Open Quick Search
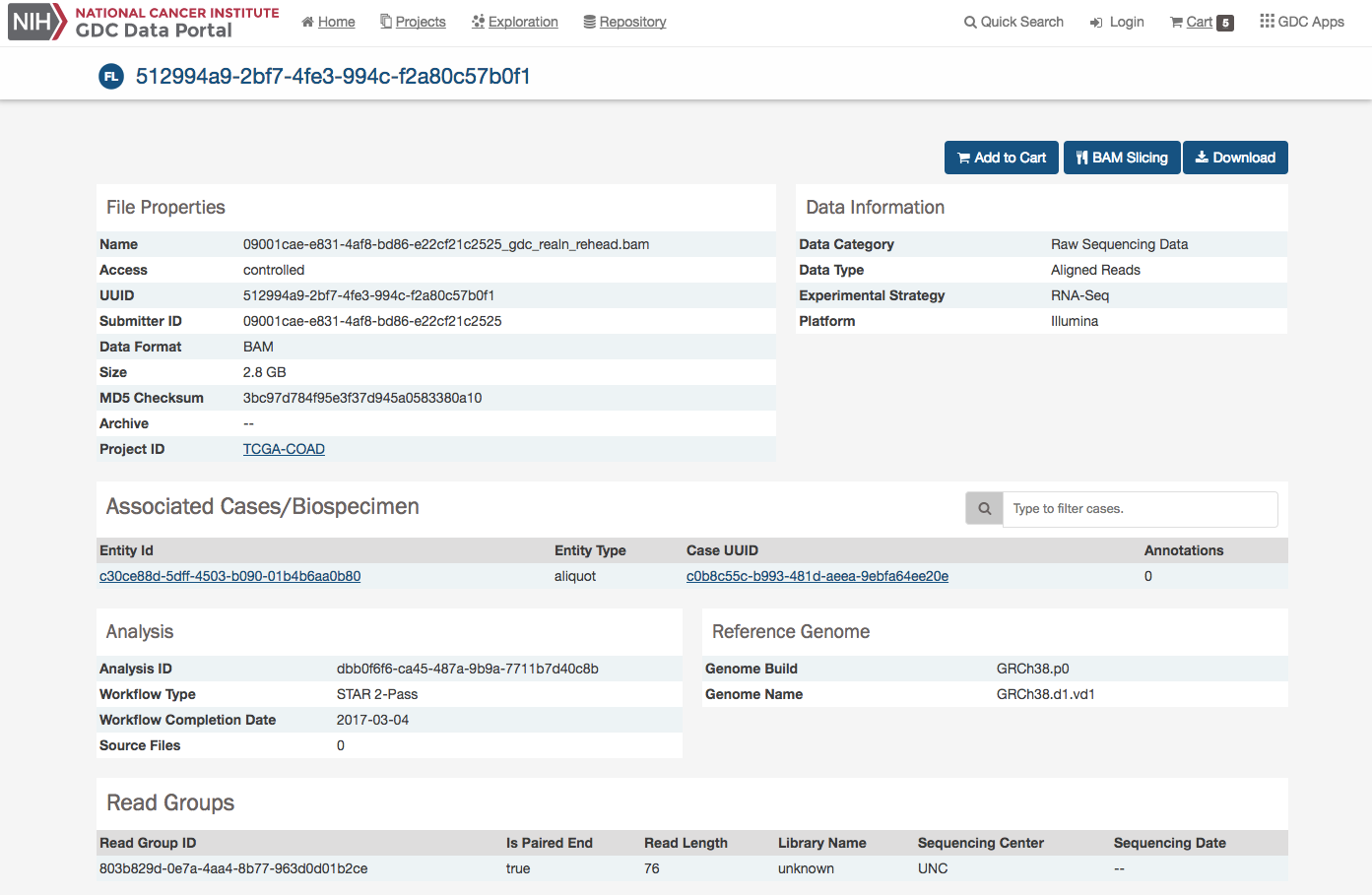Image resolution: width=1372 pixels, height=895 pixels. click(x=1013, y=22)
